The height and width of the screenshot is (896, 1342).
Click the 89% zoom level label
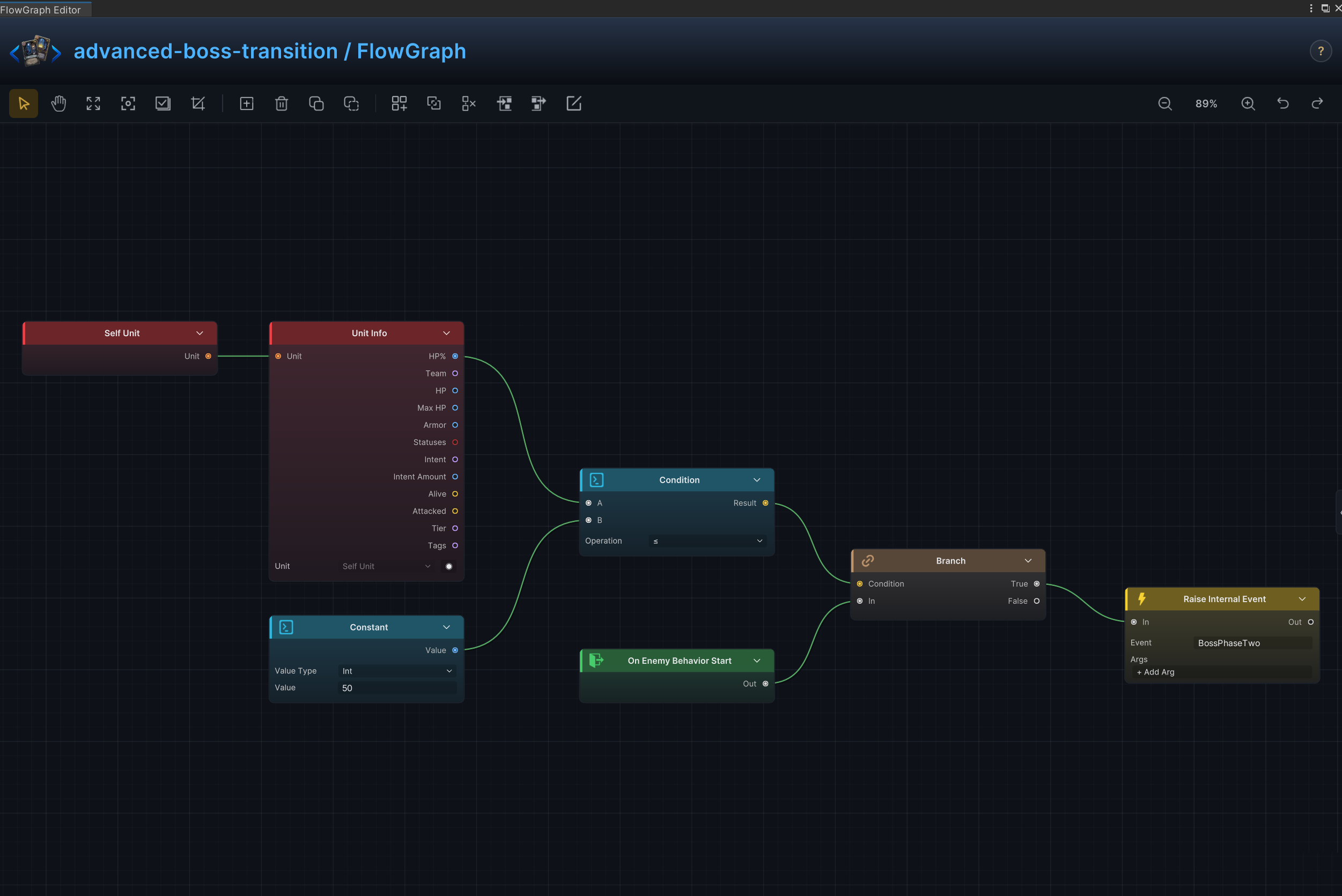click(1206, 103)
